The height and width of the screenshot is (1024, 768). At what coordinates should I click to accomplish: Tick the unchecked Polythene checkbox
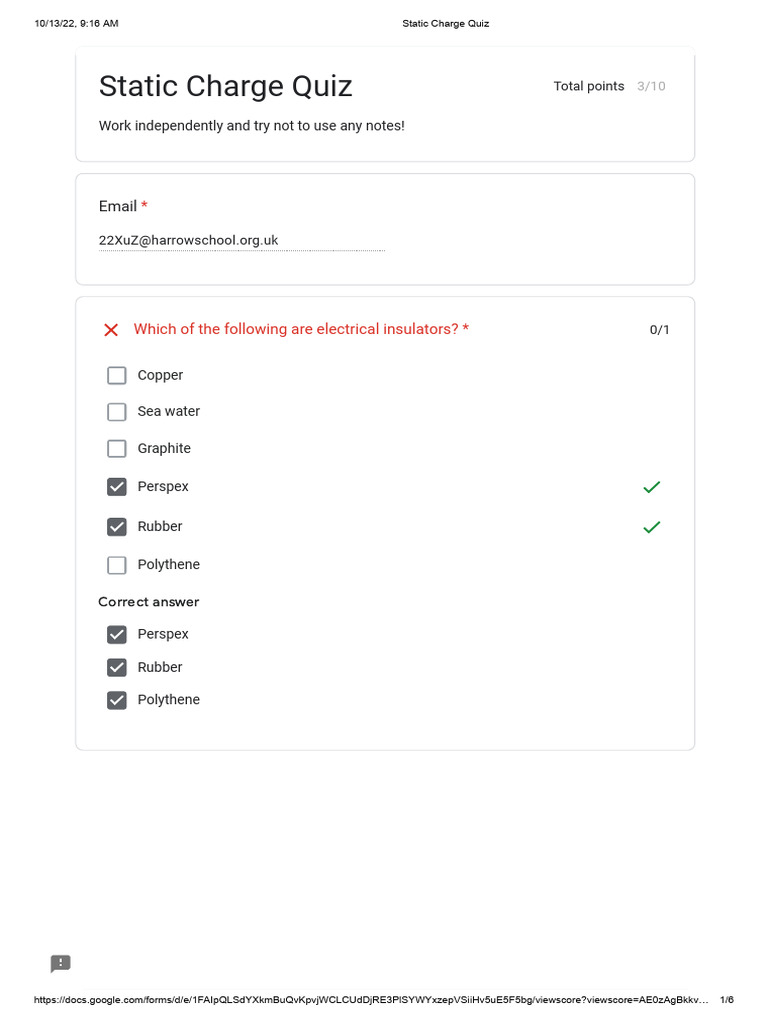(117, 565)
